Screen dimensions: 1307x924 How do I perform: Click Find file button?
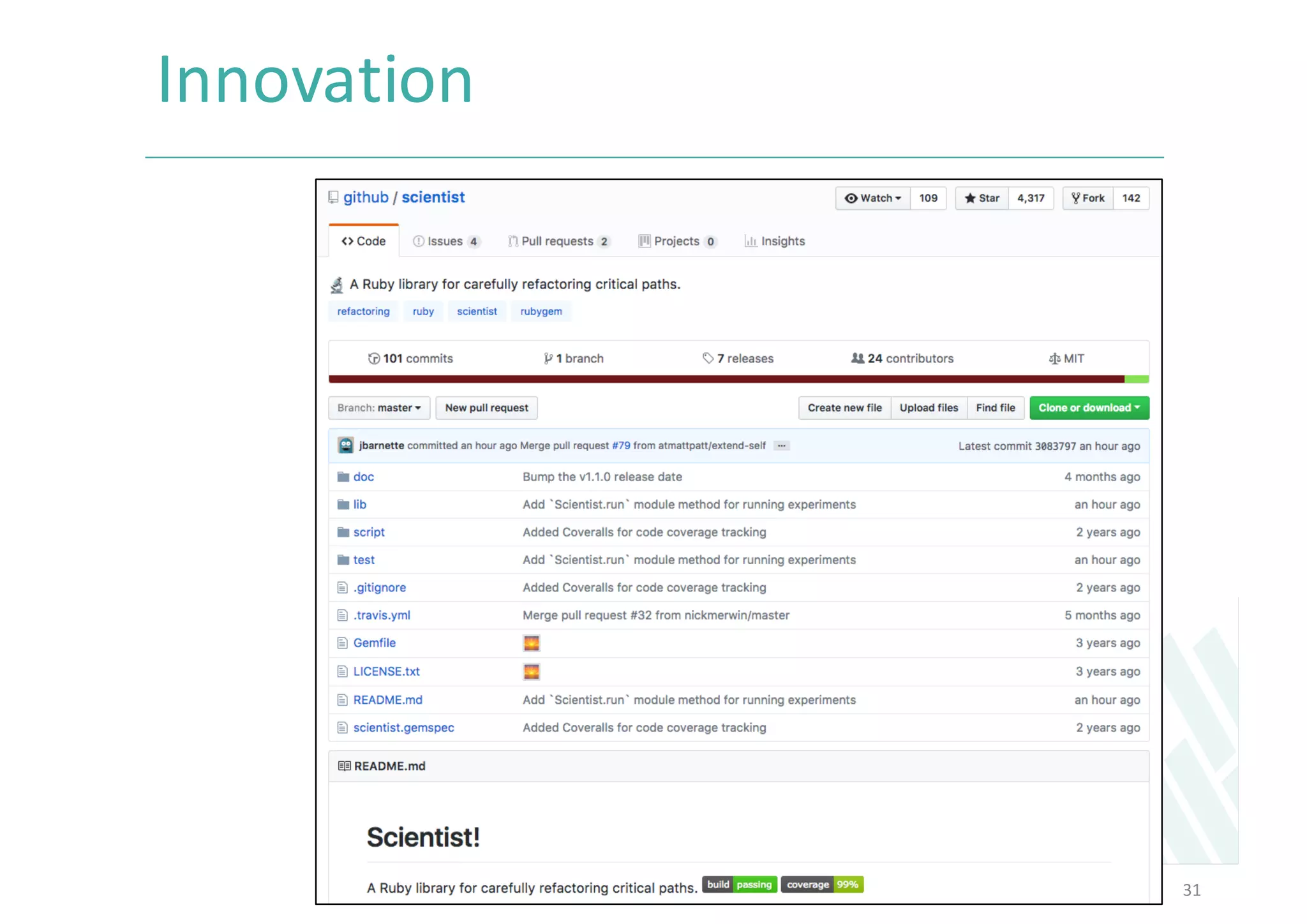tap(996, 408)
